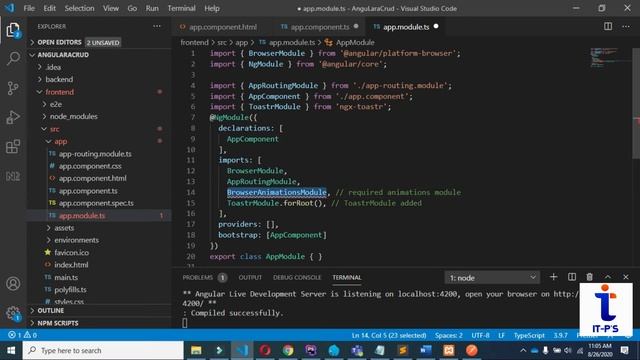Create a new terminal with plus icon

click(x=553, y=277)
